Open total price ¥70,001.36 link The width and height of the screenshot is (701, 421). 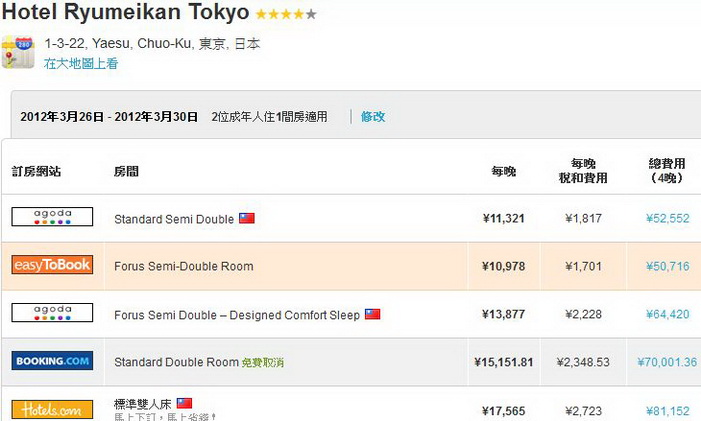click(667, 362)
